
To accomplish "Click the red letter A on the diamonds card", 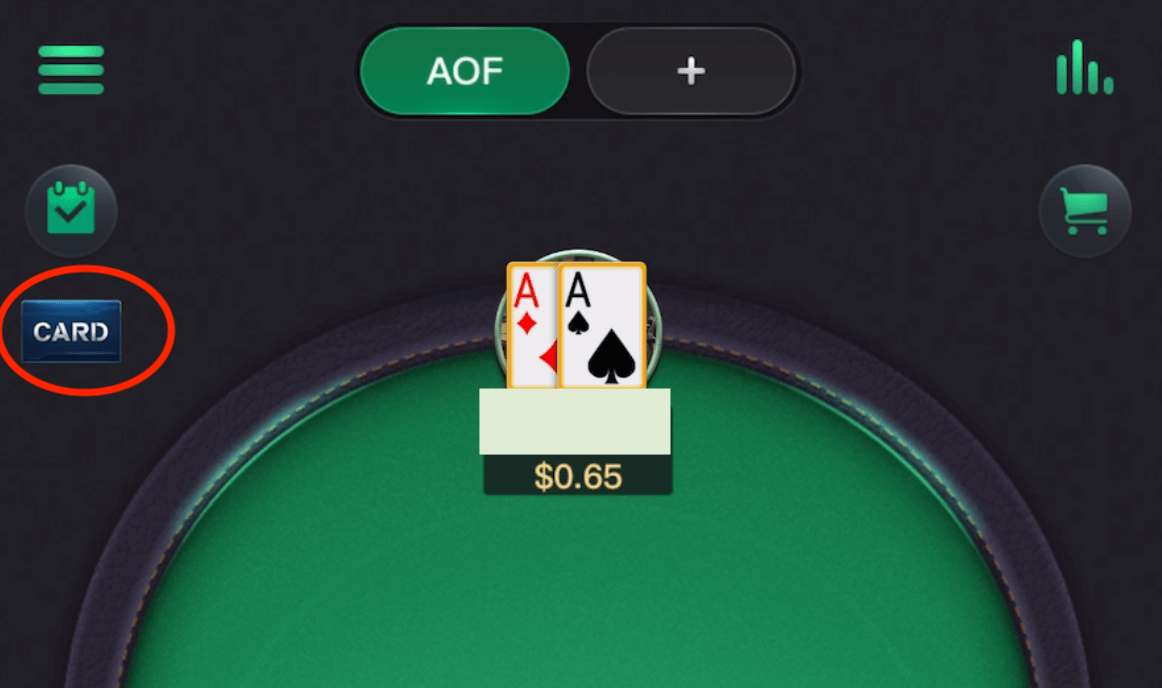I will 526,291.
